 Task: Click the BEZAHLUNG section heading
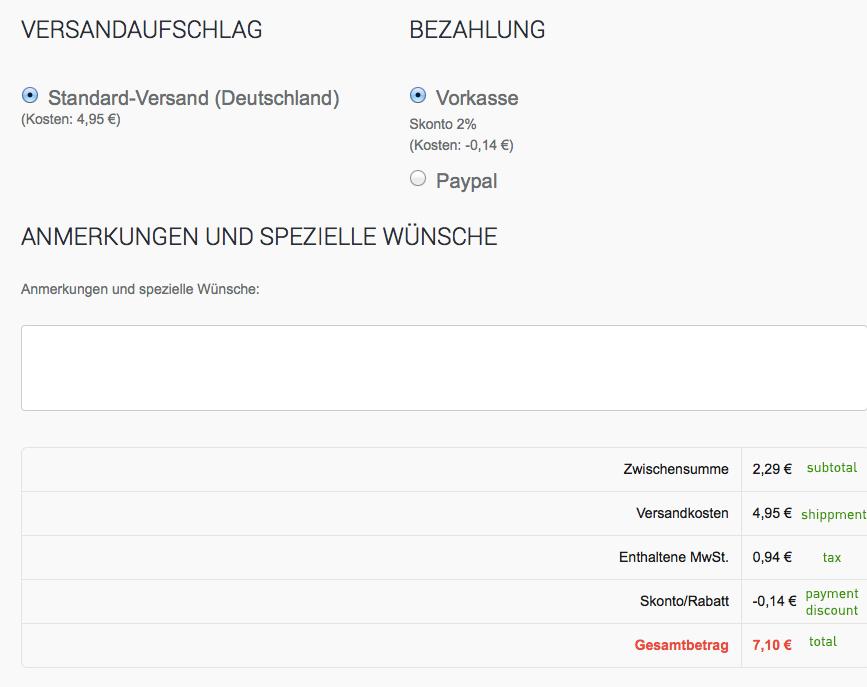pos(477,30)
